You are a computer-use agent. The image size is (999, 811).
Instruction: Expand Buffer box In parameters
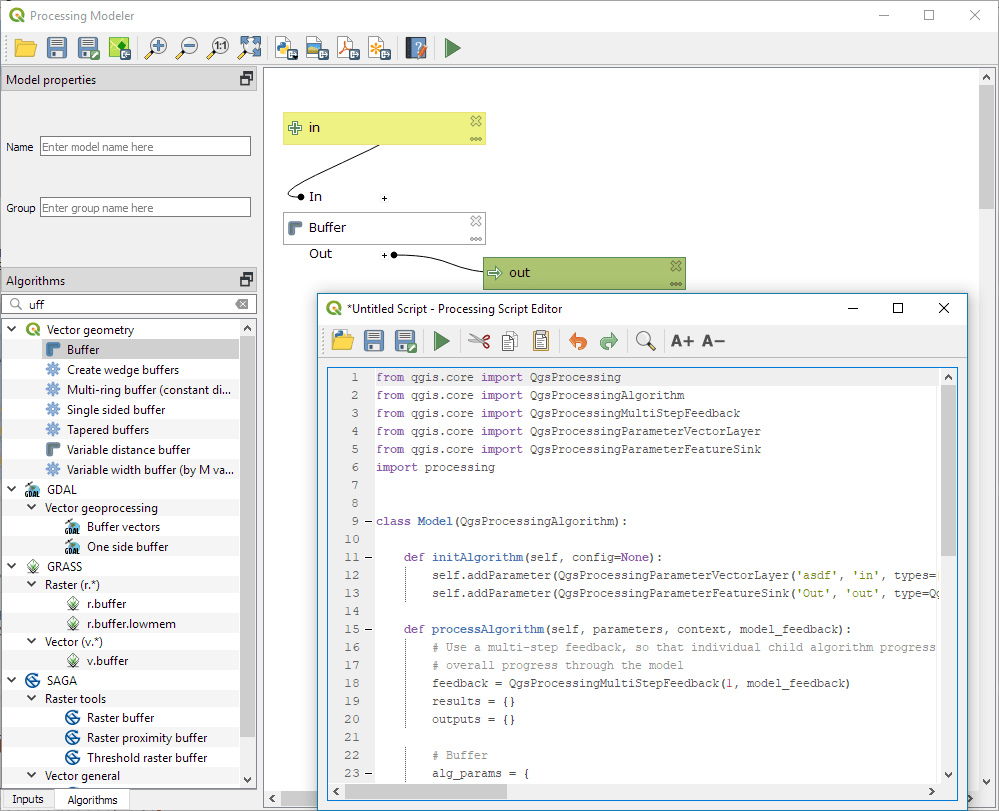click(x=384, y=198)
